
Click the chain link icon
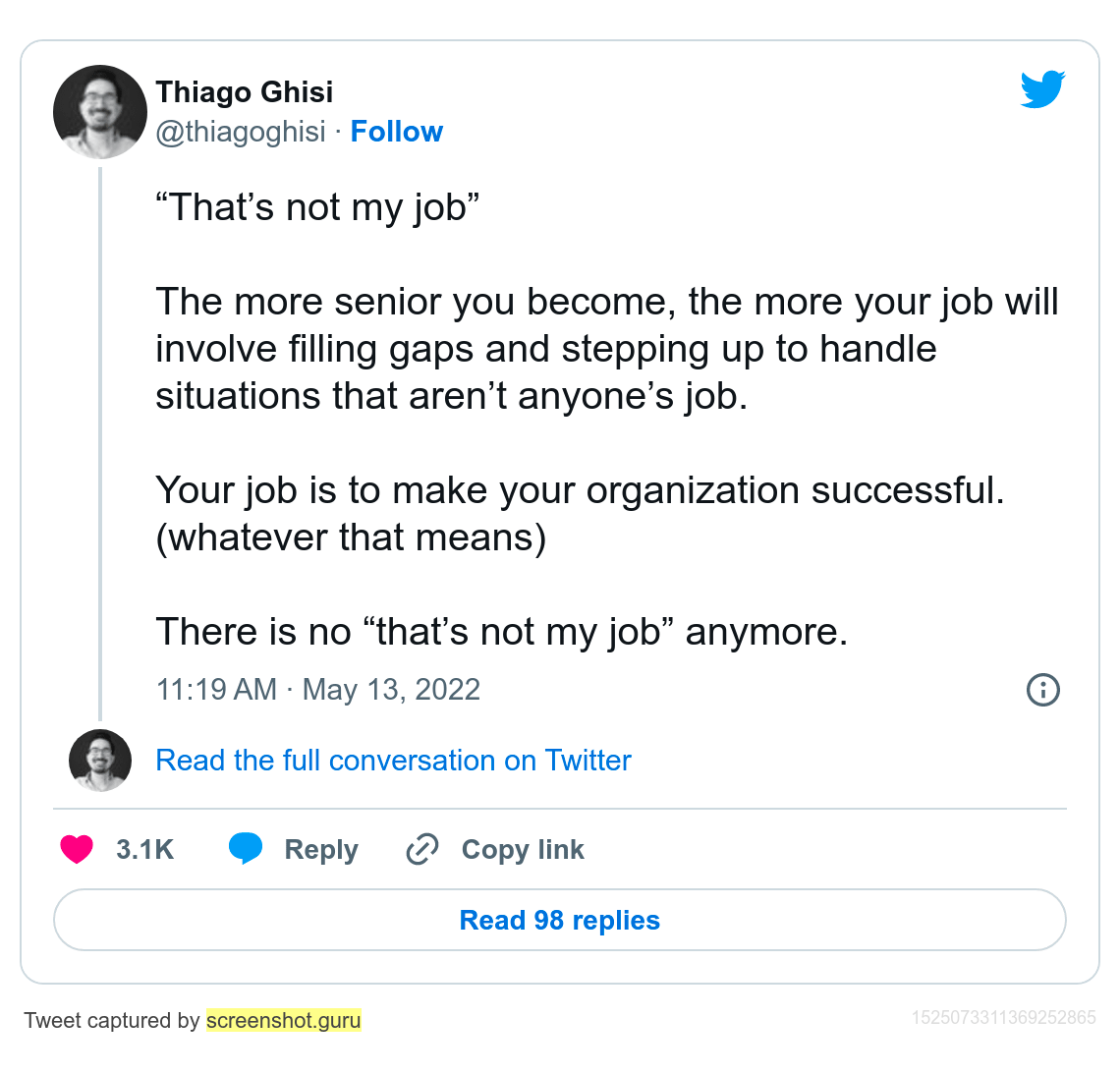click(421, 849)
